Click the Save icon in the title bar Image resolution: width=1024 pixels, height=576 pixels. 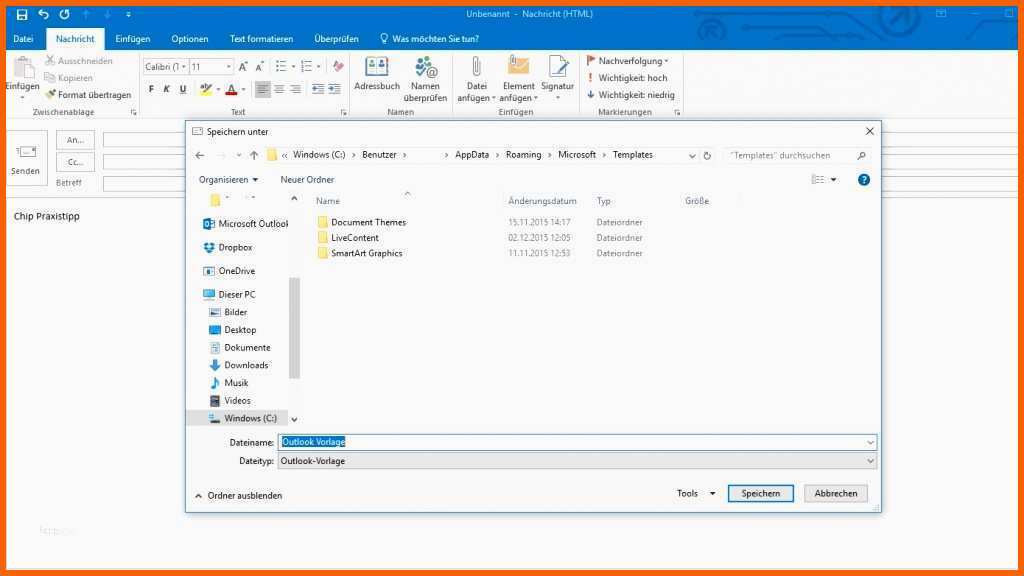(22, 14)
